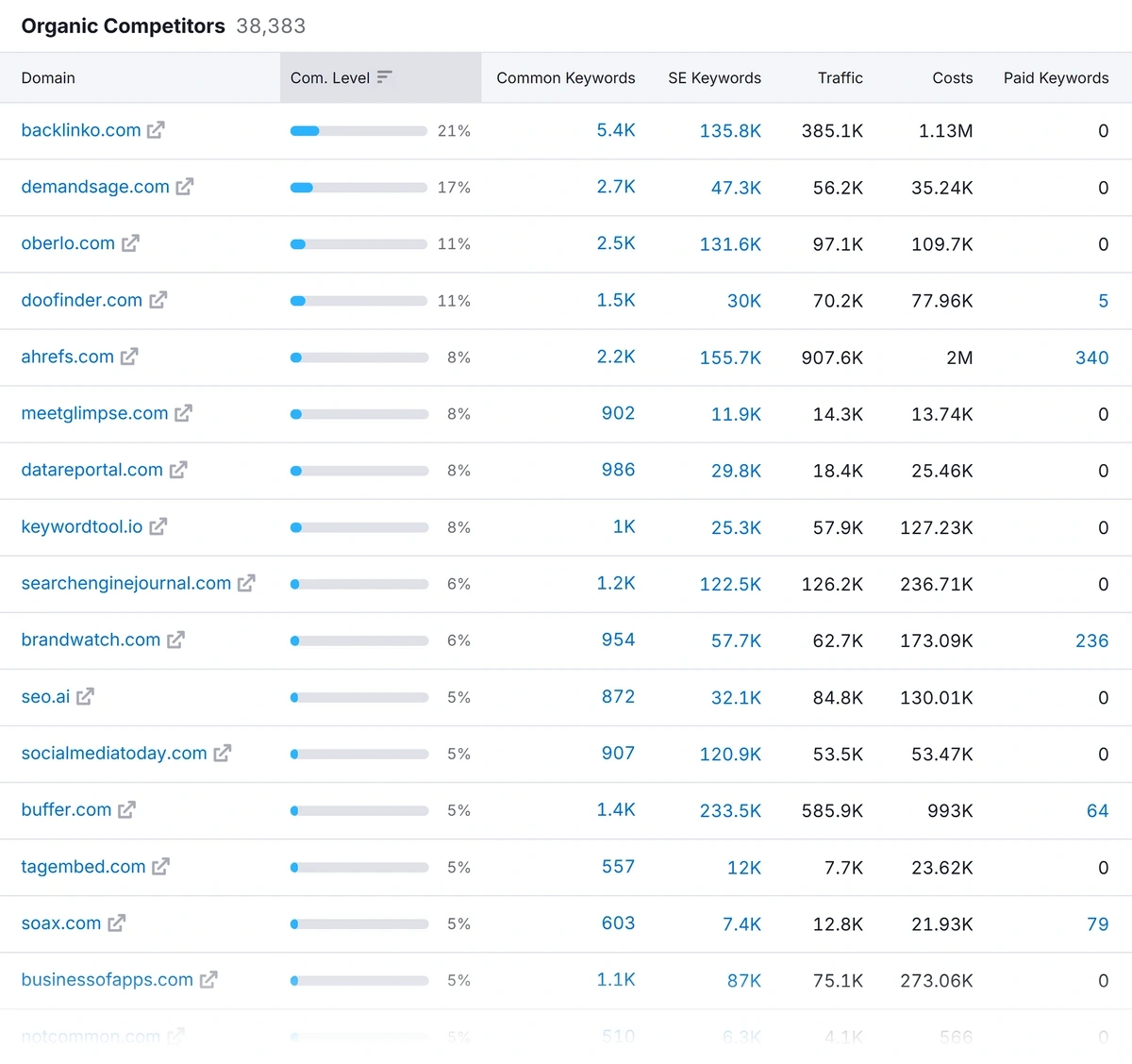The image size is (1132, 1064).
Task: Open buffer.com using its external link icon
Action: pos(126,809)
